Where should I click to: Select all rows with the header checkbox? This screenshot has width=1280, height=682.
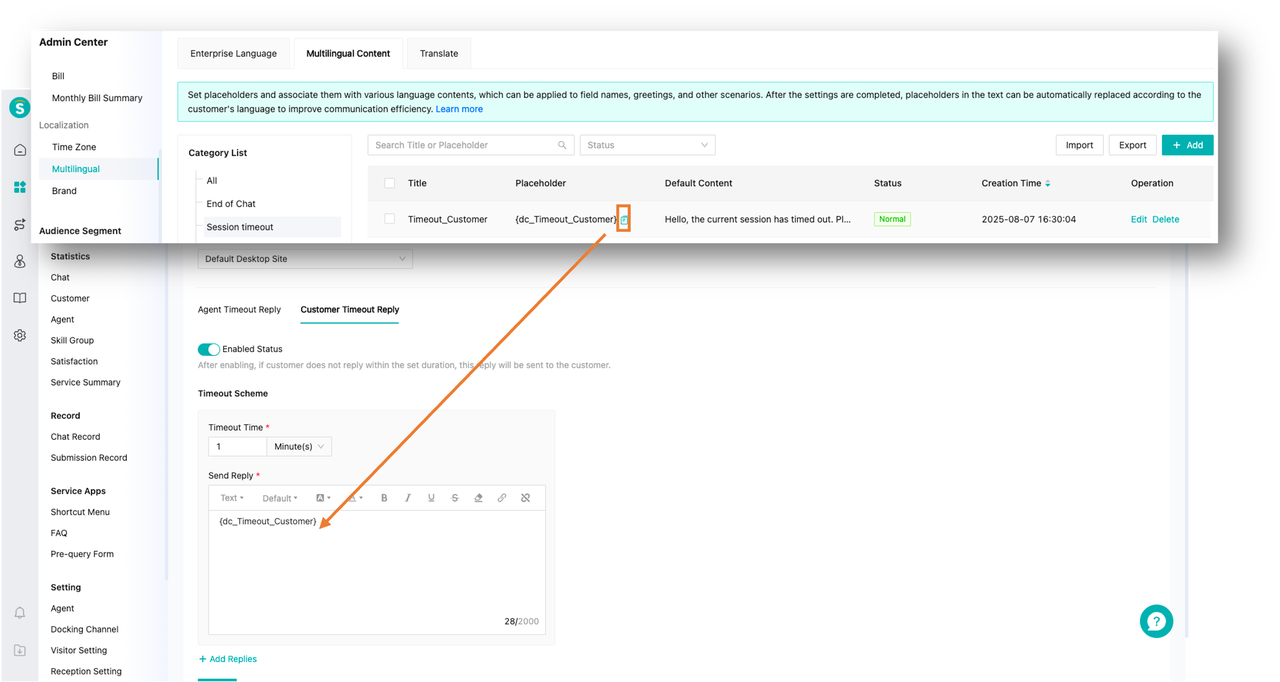pos(390,183)
